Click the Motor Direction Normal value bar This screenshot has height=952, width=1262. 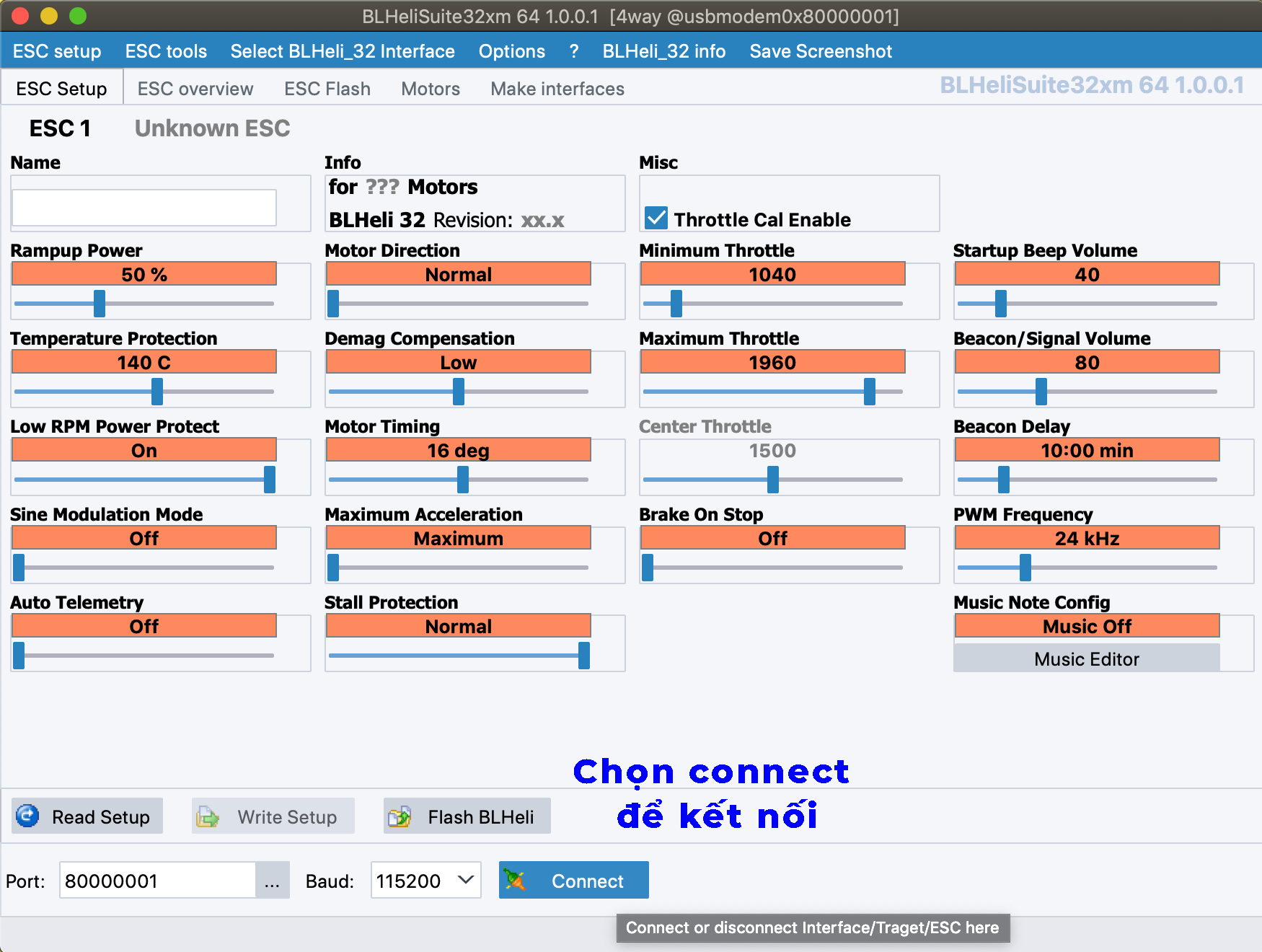click(x=459, y=274)
